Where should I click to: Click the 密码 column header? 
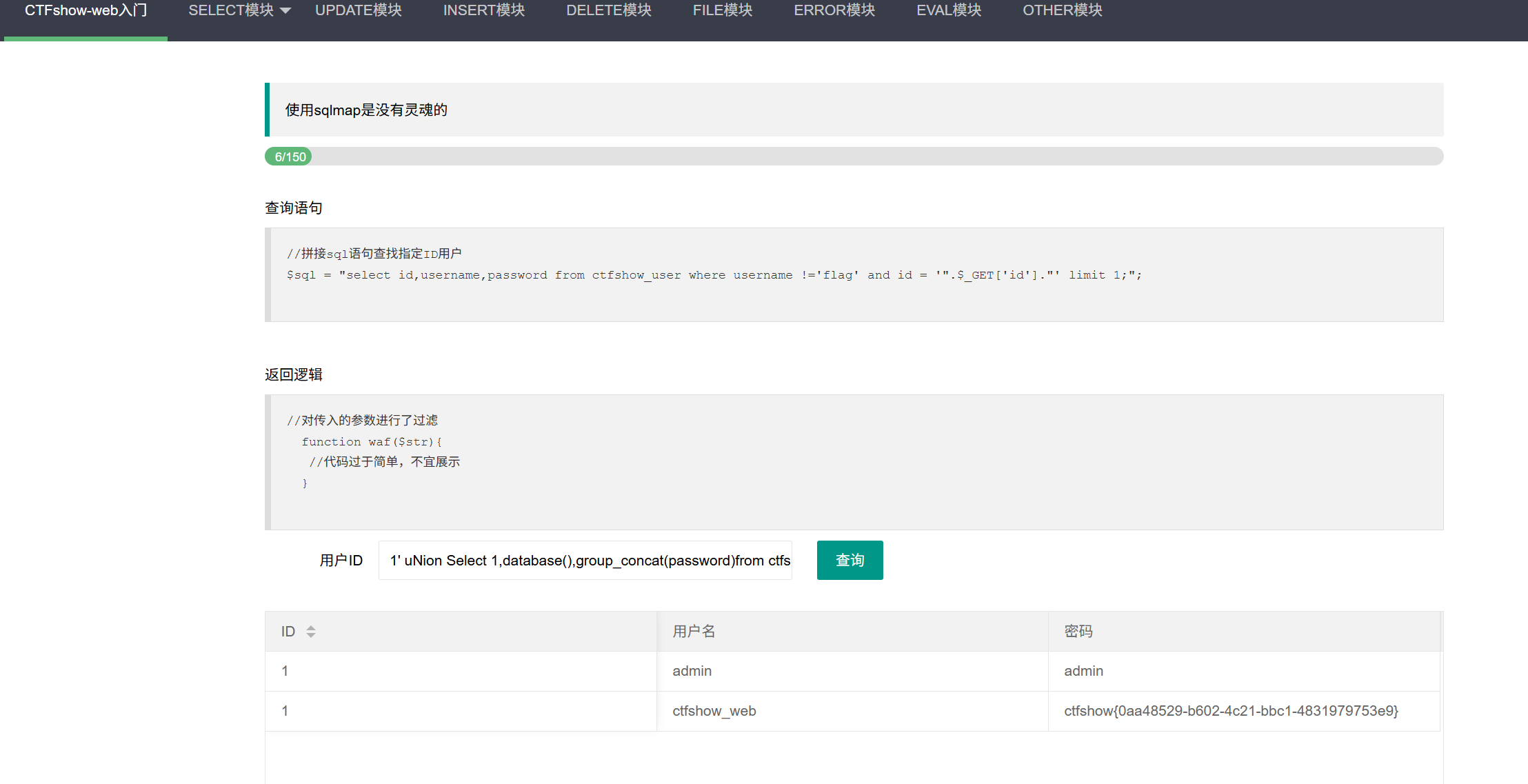coord(1078,631)
